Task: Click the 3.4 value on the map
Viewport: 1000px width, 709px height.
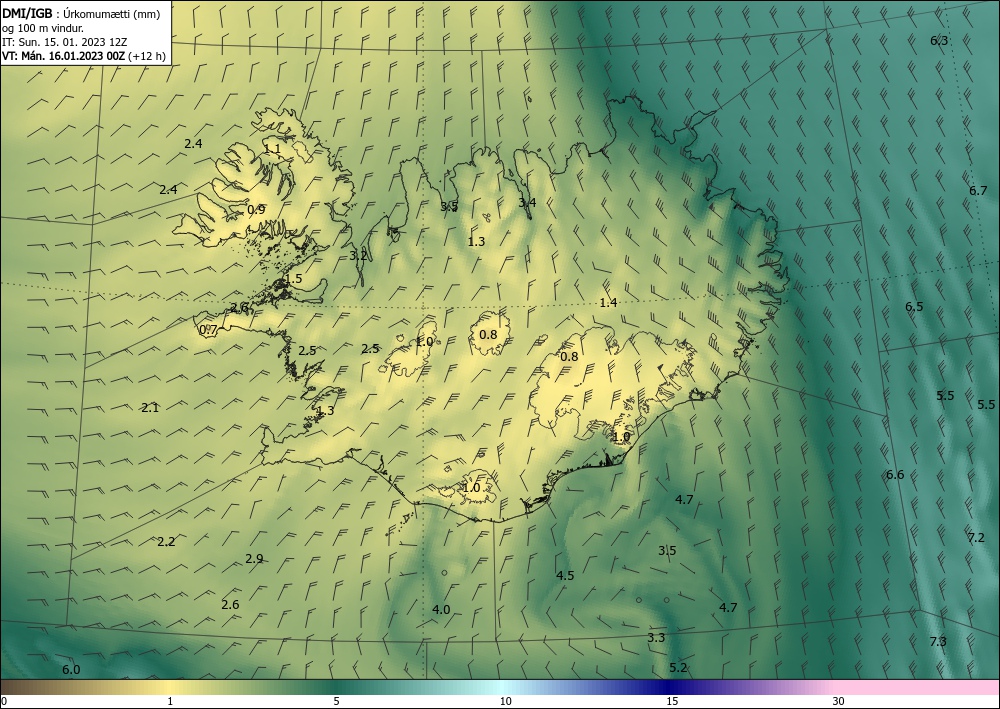Action: [x=527, y=203]
